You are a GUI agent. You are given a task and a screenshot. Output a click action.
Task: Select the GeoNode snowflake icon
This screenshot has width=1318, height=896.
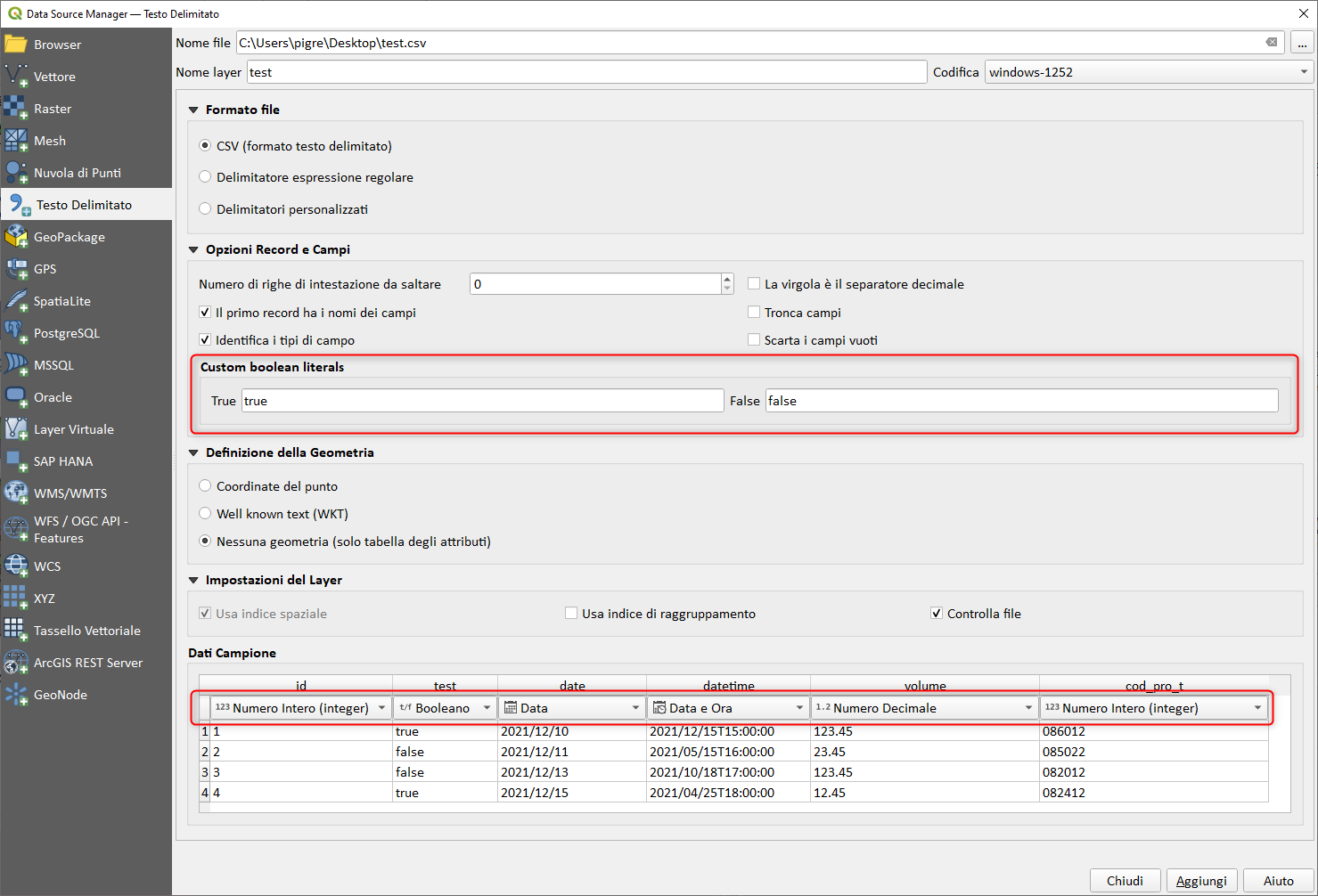pos(16,695)
